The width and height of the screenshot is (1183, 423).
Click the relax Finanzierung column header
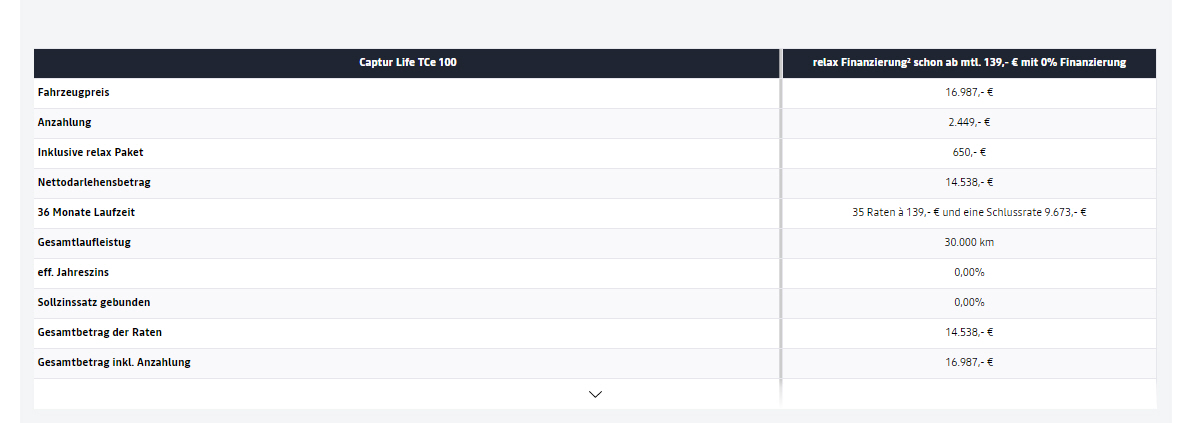(969, 63)
